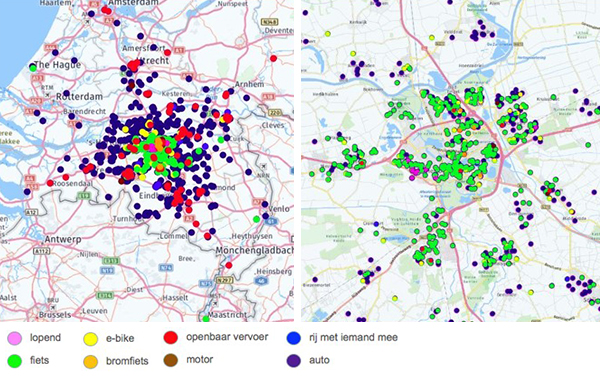The image size is (600, 378).
Task: Click the blue rij met iemand mee circle
Action: point(293,338)
